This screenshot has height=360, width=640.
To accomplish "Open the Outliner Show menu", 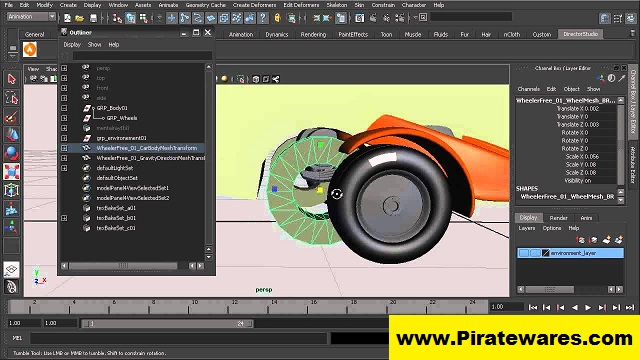I will click(x=94, y=44).
